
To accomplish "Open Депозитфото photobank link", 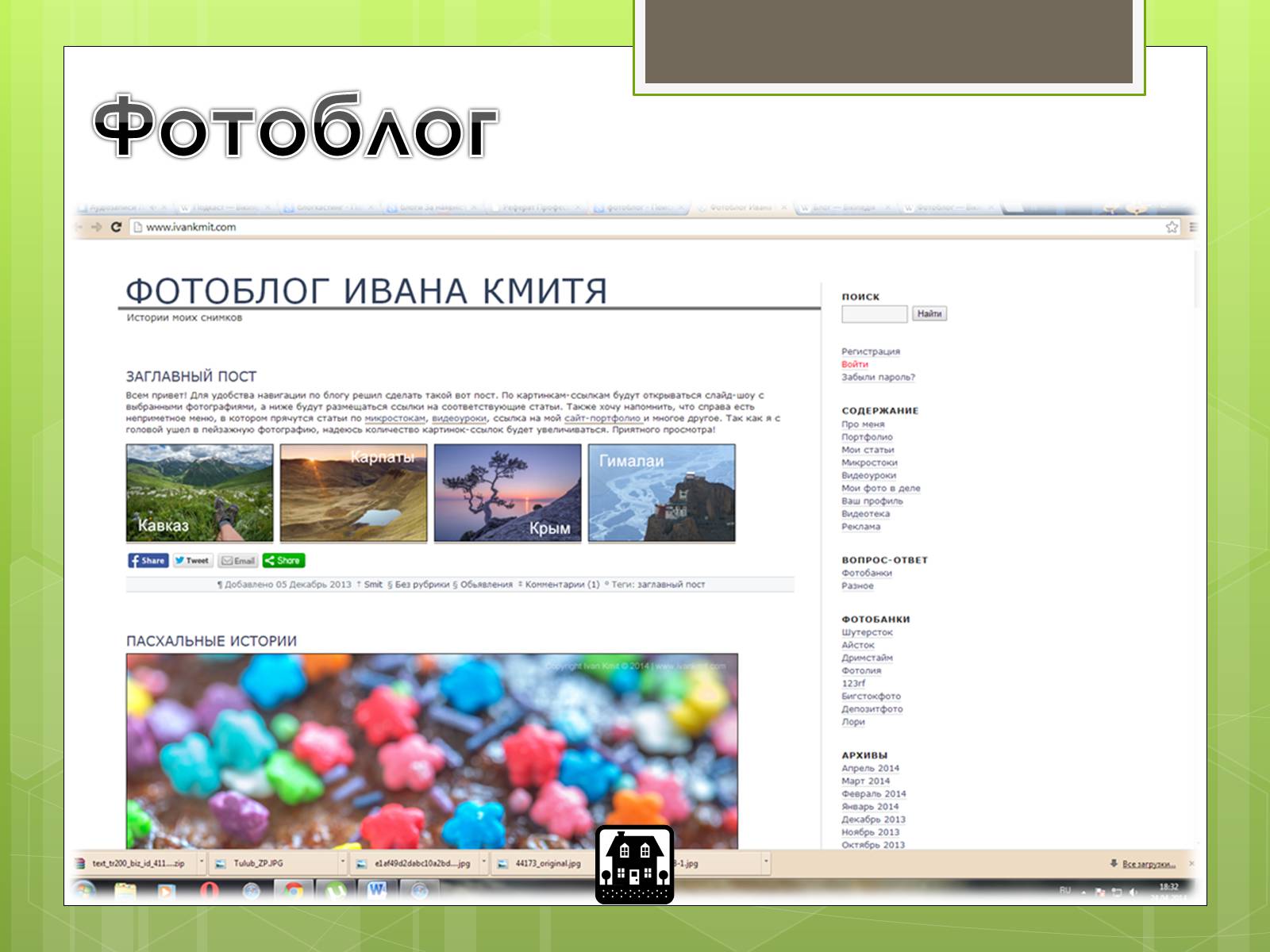I will point(872,708).
